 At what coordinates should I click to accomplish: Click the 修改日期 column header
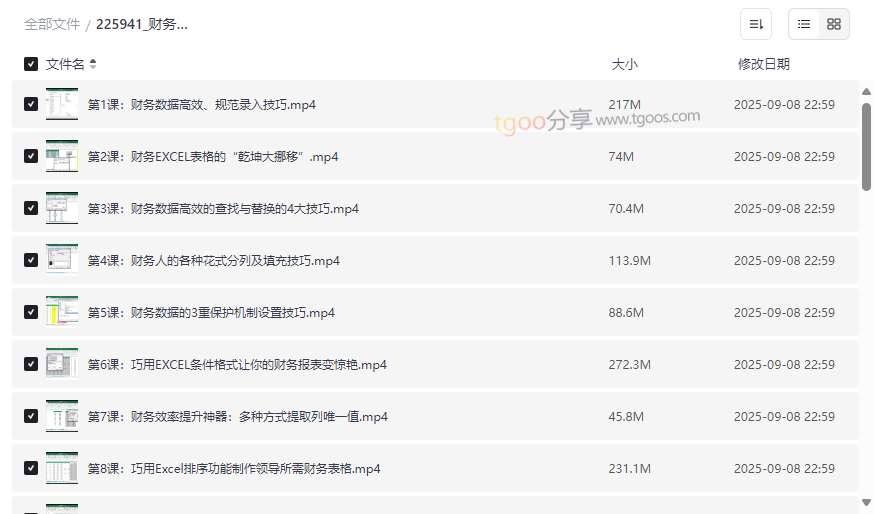click(x=763, y=64)
